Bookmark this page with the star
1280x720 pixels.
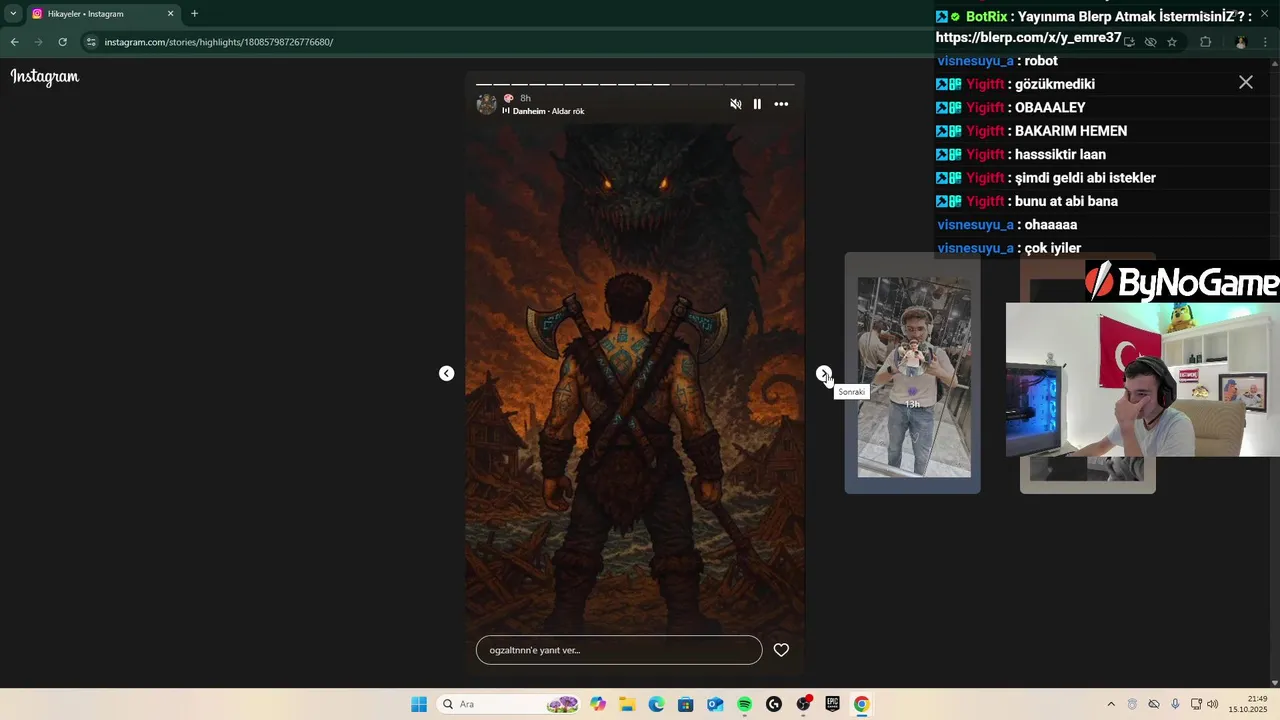tap(1172, 42)
